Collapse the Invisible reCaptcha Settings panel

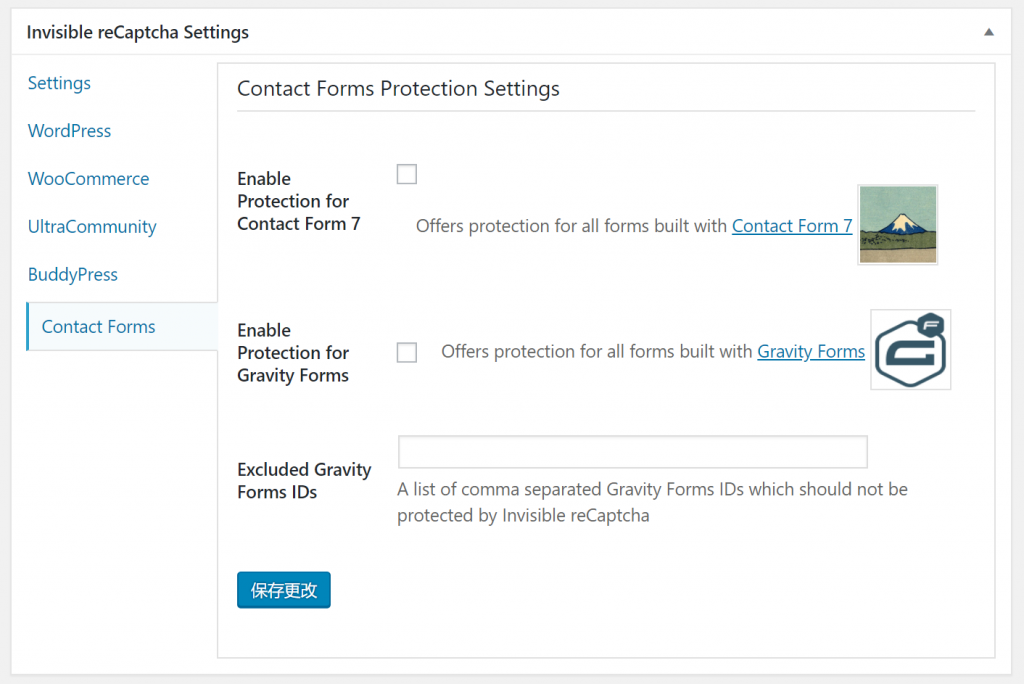[988, 32]
